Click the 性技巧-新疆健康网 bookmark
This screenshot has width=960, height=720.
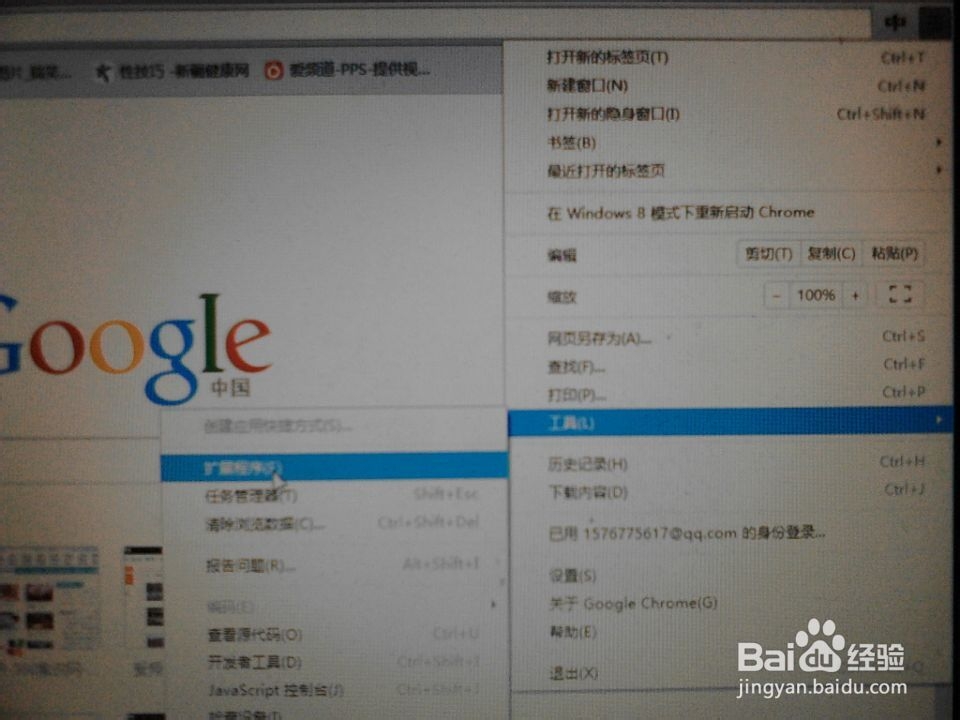click(173, 72)
